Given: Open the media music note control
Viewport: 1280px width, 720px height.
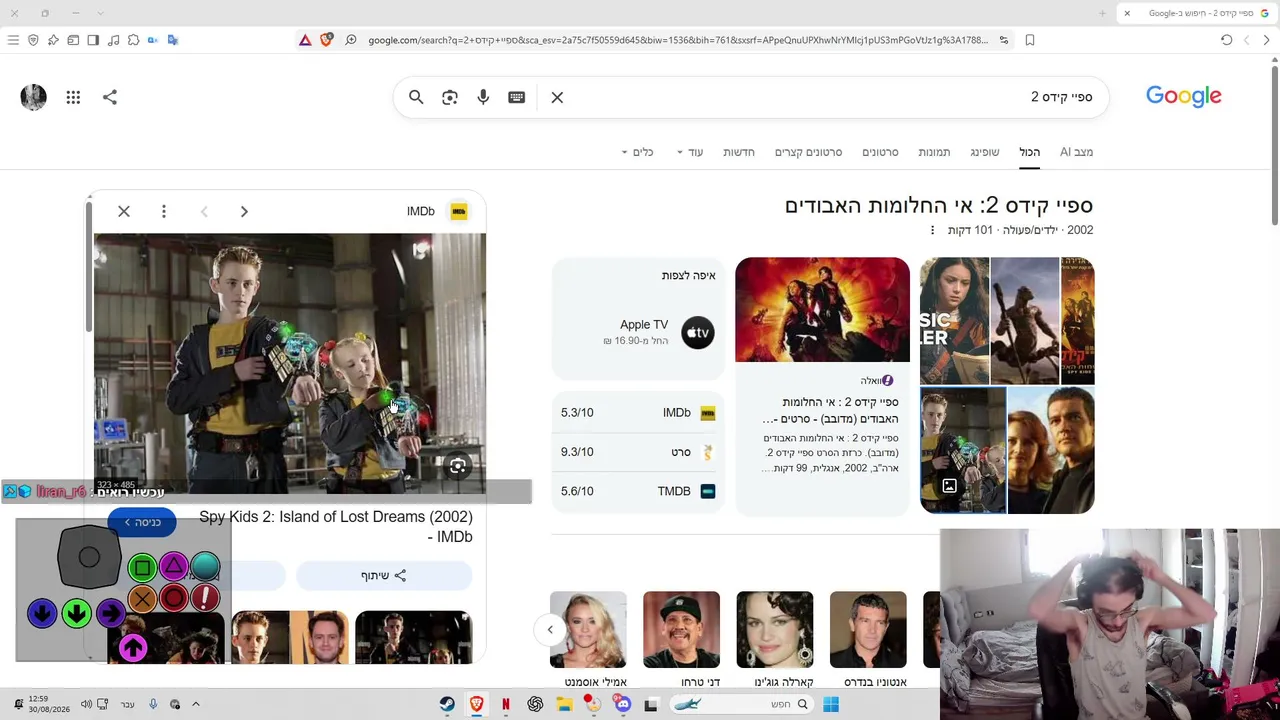Looking at the screenshot, I should coord(113,40).
